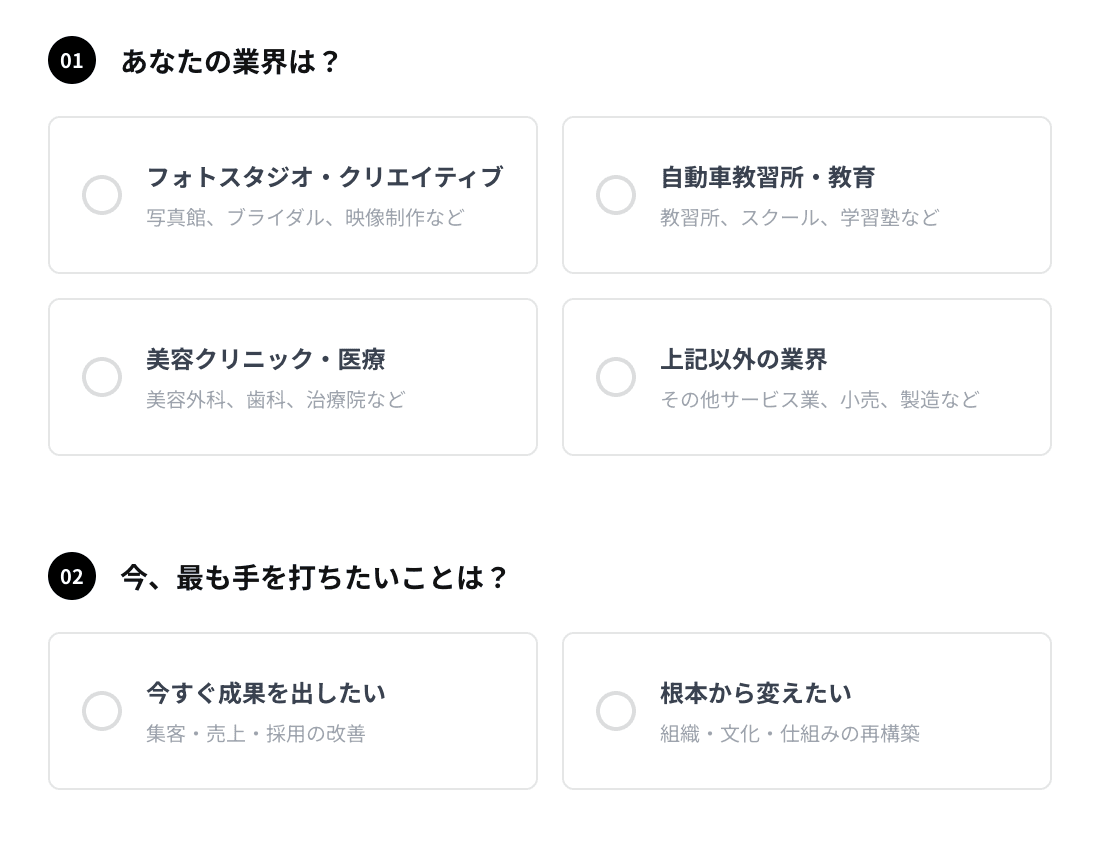This screenshot has width=1106, height=864.
Task: Click the 集客・売上・採用の改善 description
Action: 255,733
